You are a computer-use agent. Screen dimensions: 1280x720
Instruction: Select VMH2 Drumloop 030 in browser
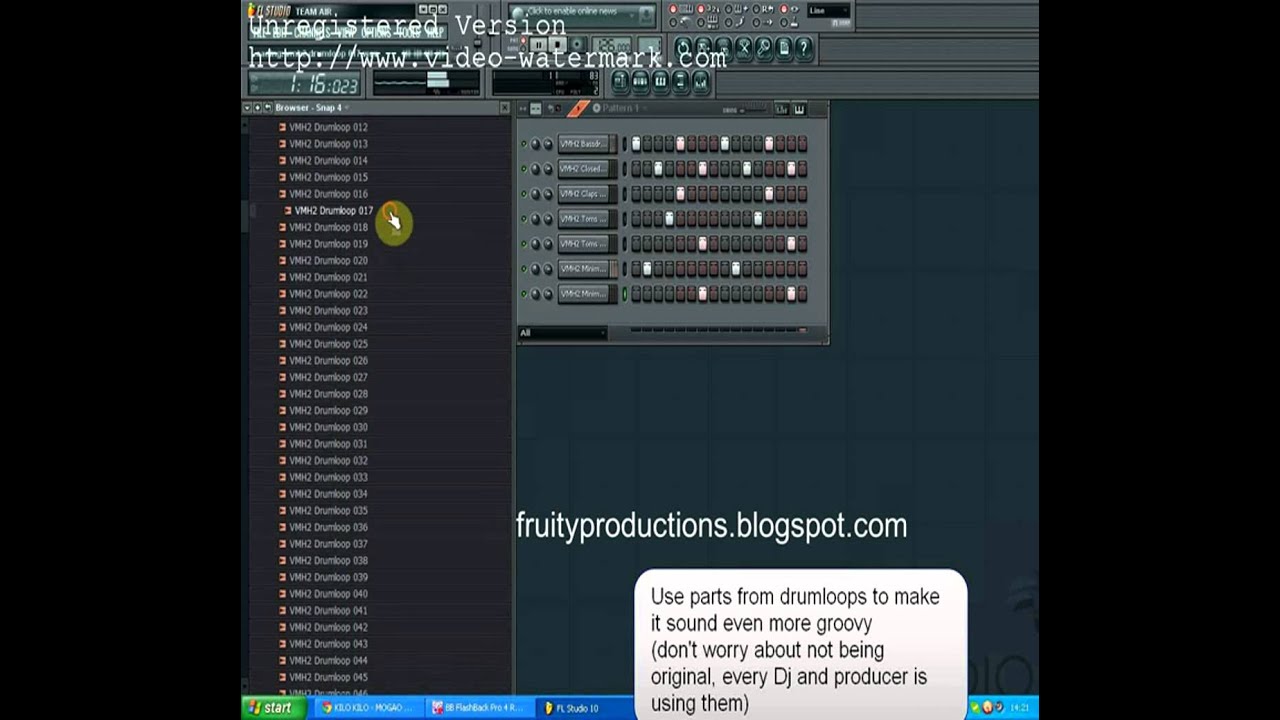[328, 427]
